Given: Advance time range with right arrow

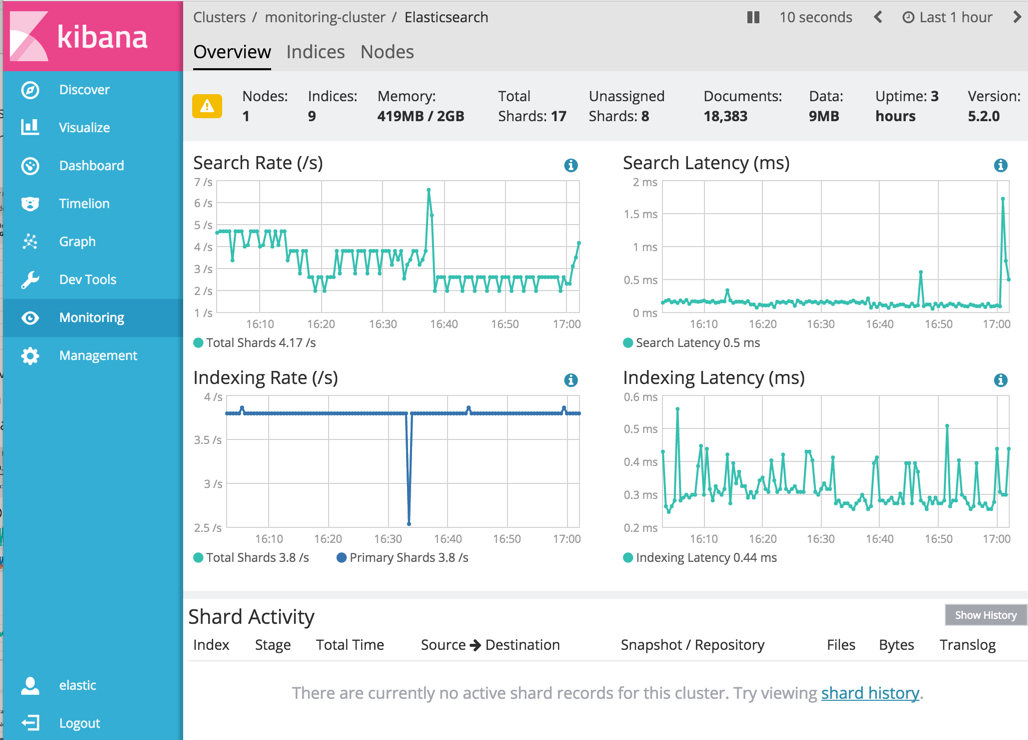Looking at the screenshot, I should [1017, 17].
